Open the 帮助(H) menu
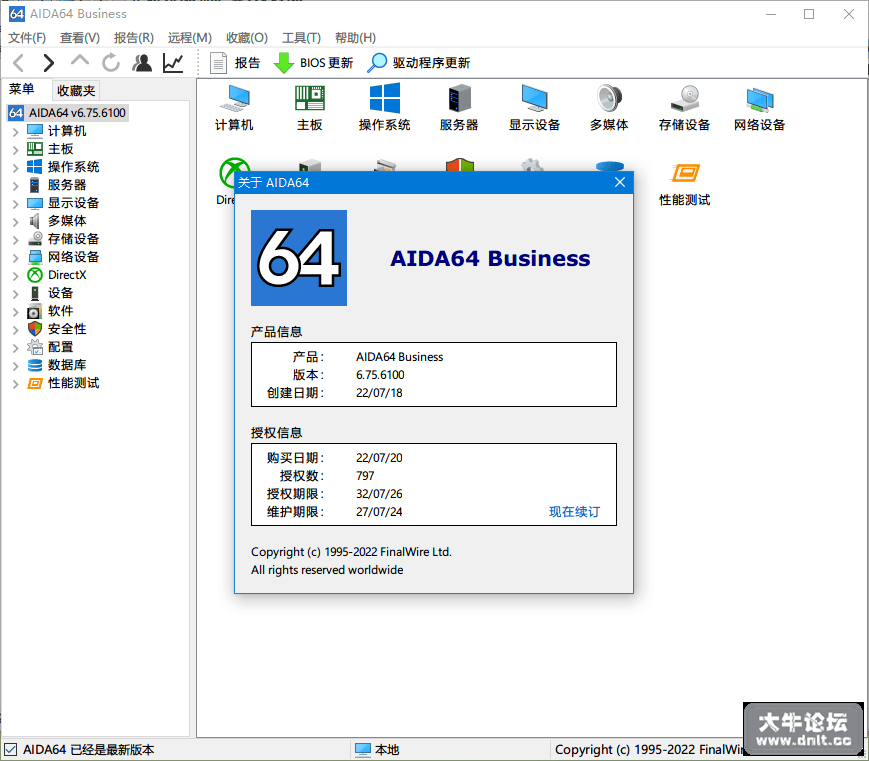Screen dimensions: 869x761 [355, 38]
